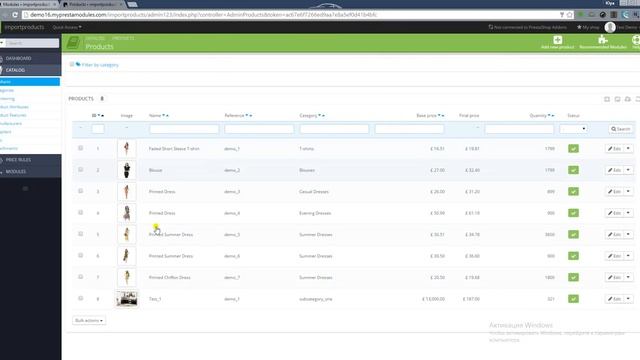Open the My shop link
The height and width of the screenshot is (360, 640).
point(588,27)
